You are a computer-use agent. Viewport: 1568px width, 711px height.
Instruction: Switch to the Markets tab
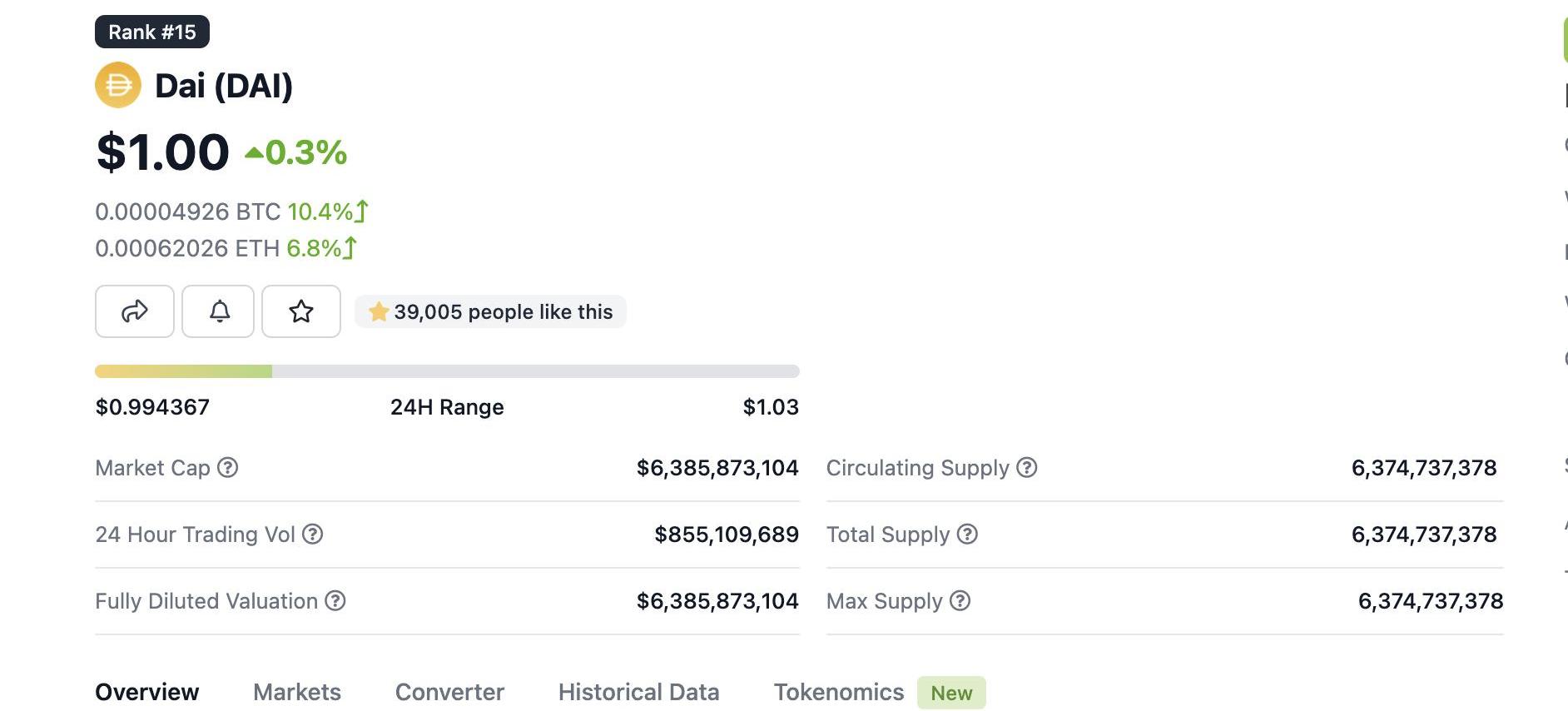pyautogui.click(x=297, y=692)
